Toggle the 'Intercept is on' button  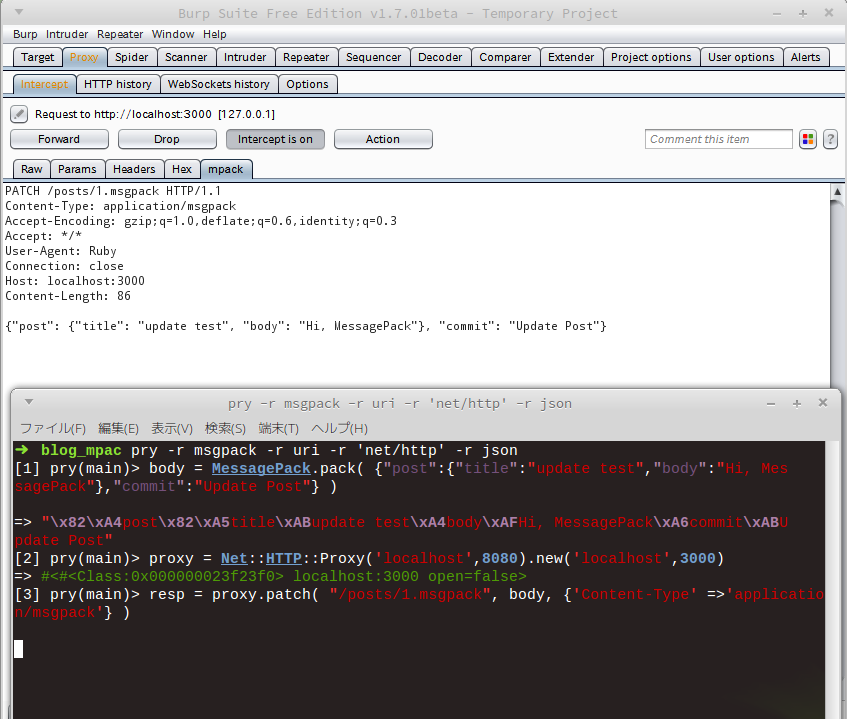275,139
